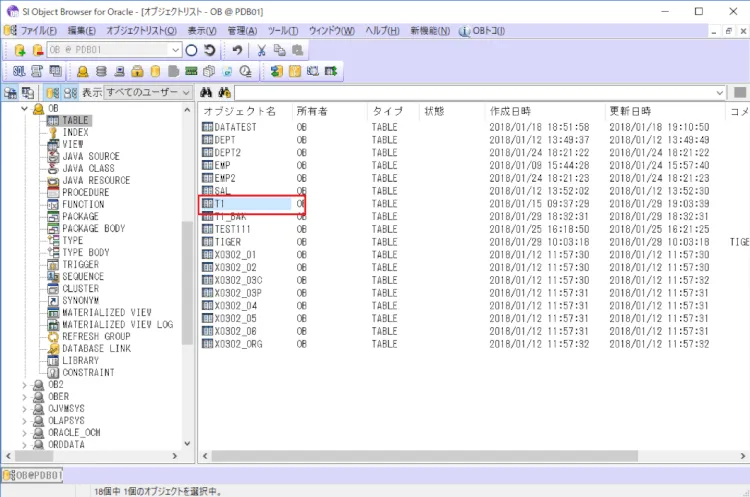The image size is (750, 497).
Task: Expand the OJVMSYS user node
Action: pyautogui.click(x=24, y=409)
